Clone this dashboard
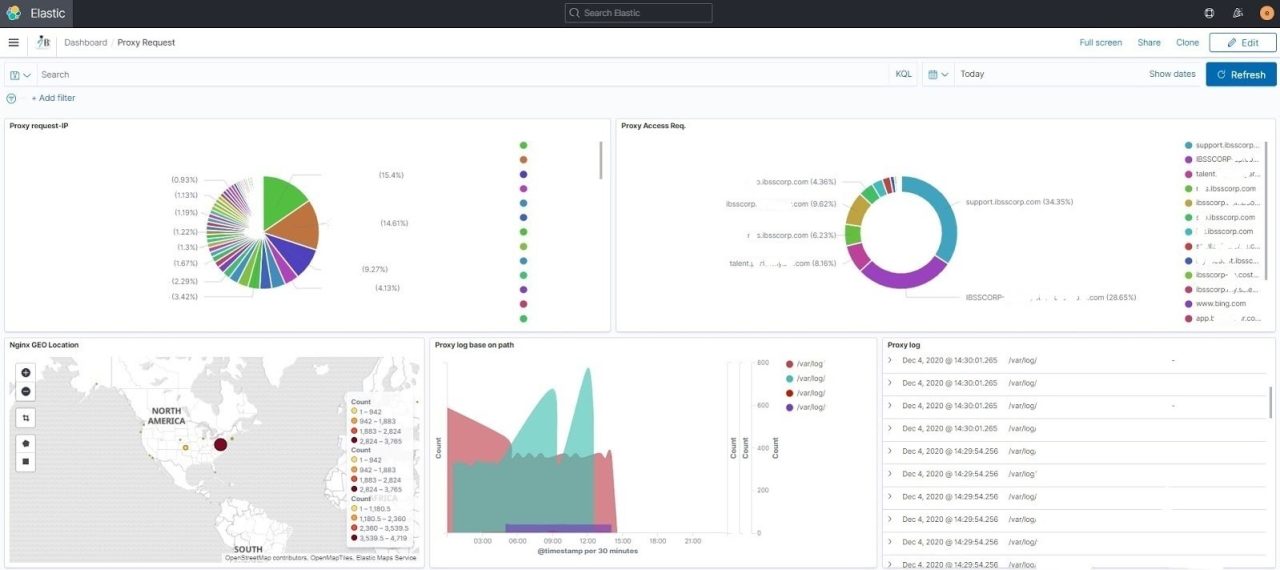1280x570 pixels. point(1187,42)
